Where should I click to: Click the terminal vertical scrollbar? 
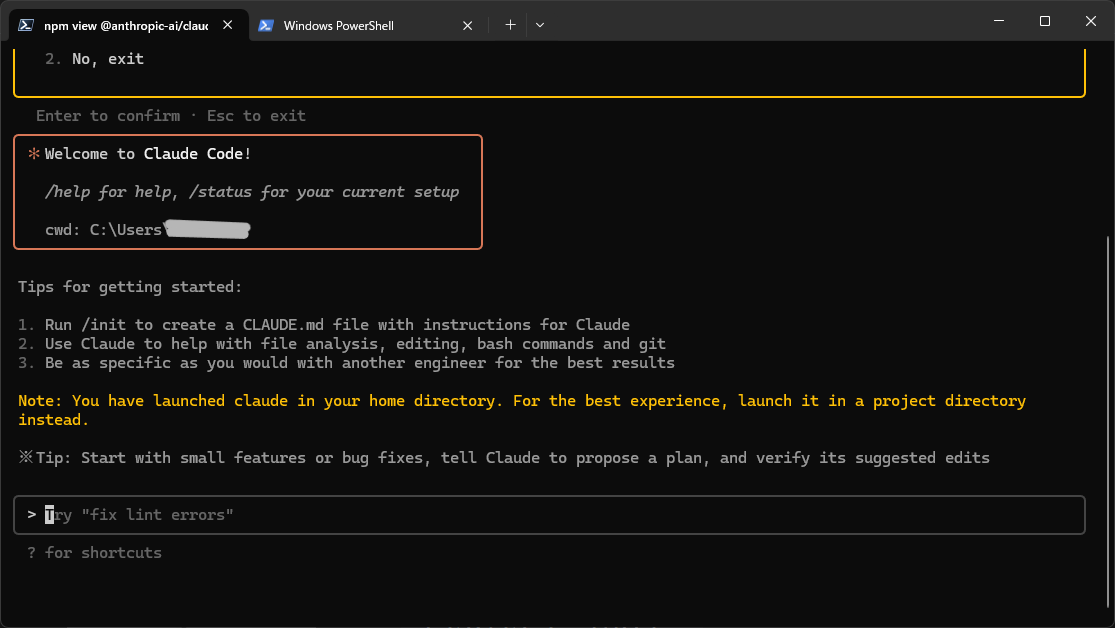coord(1109,420)
